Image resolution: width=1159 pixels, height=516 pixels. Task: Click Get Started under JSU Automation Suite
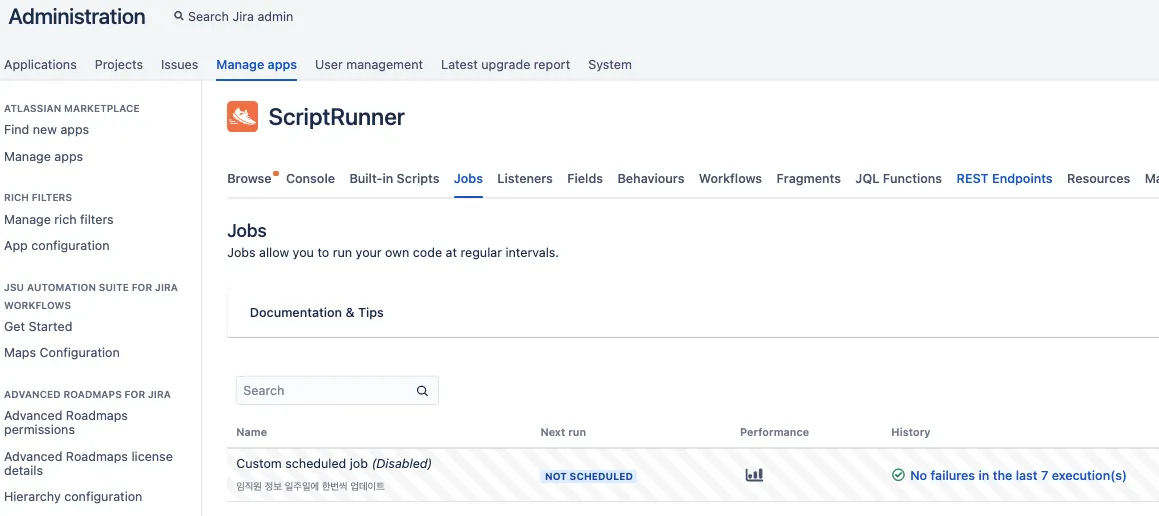click(x=38, y=326)
